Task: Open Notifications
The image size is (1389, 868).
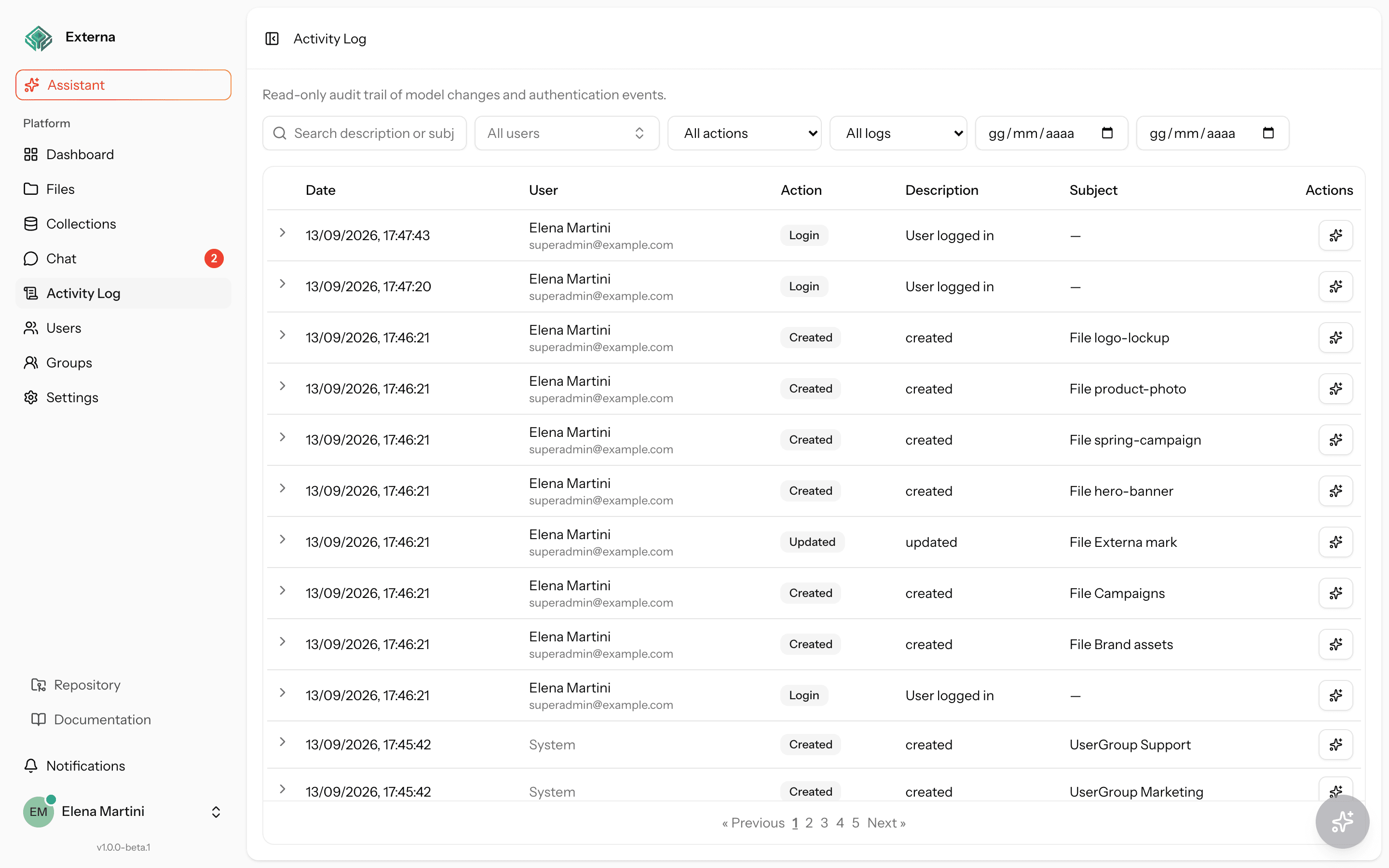Action: 123,766
